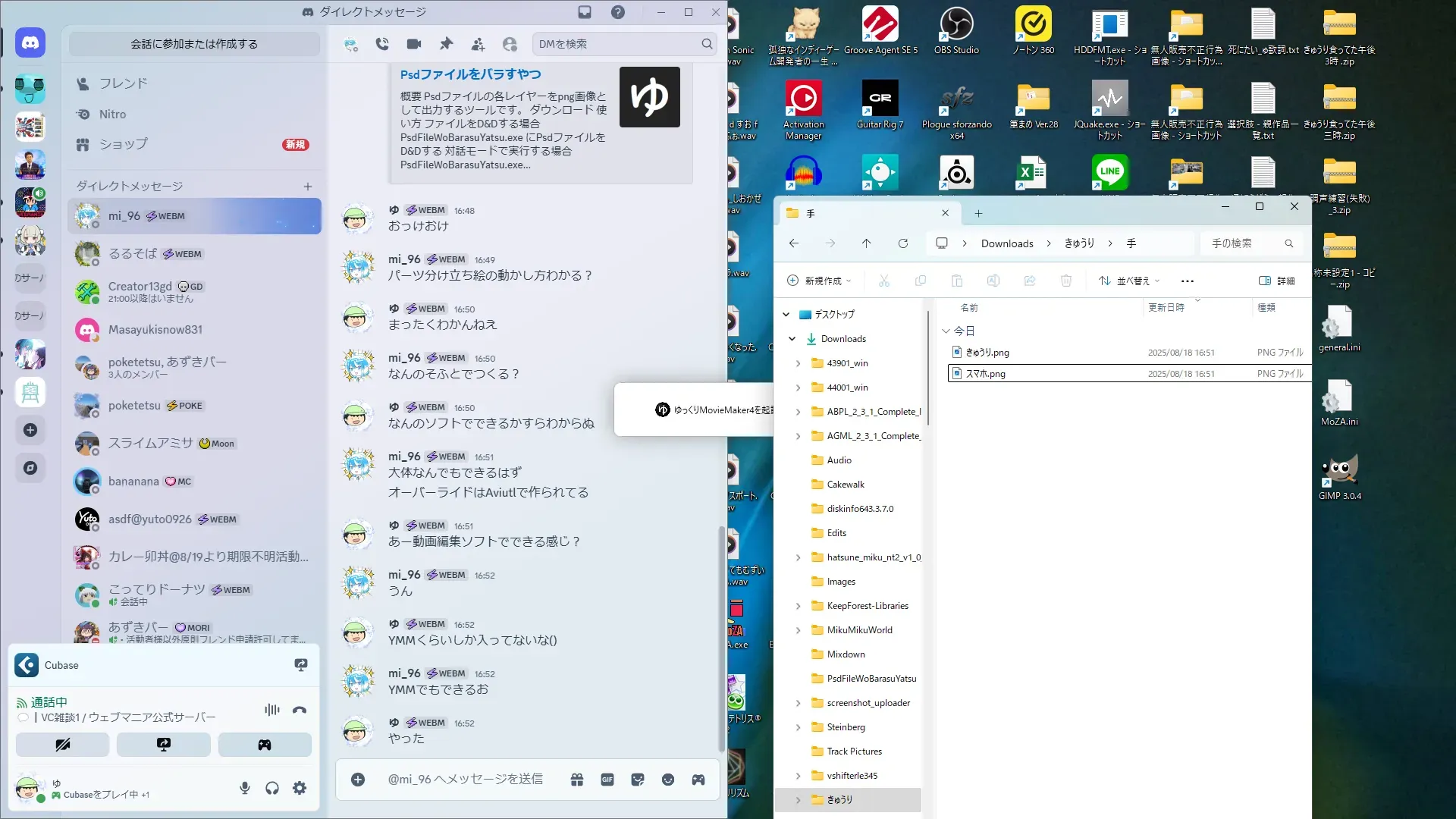Image resolution: width=1456 pixels, height=819 pixels.
Task: Toggle headphone deafen in Discord
Action: (272, 789)
